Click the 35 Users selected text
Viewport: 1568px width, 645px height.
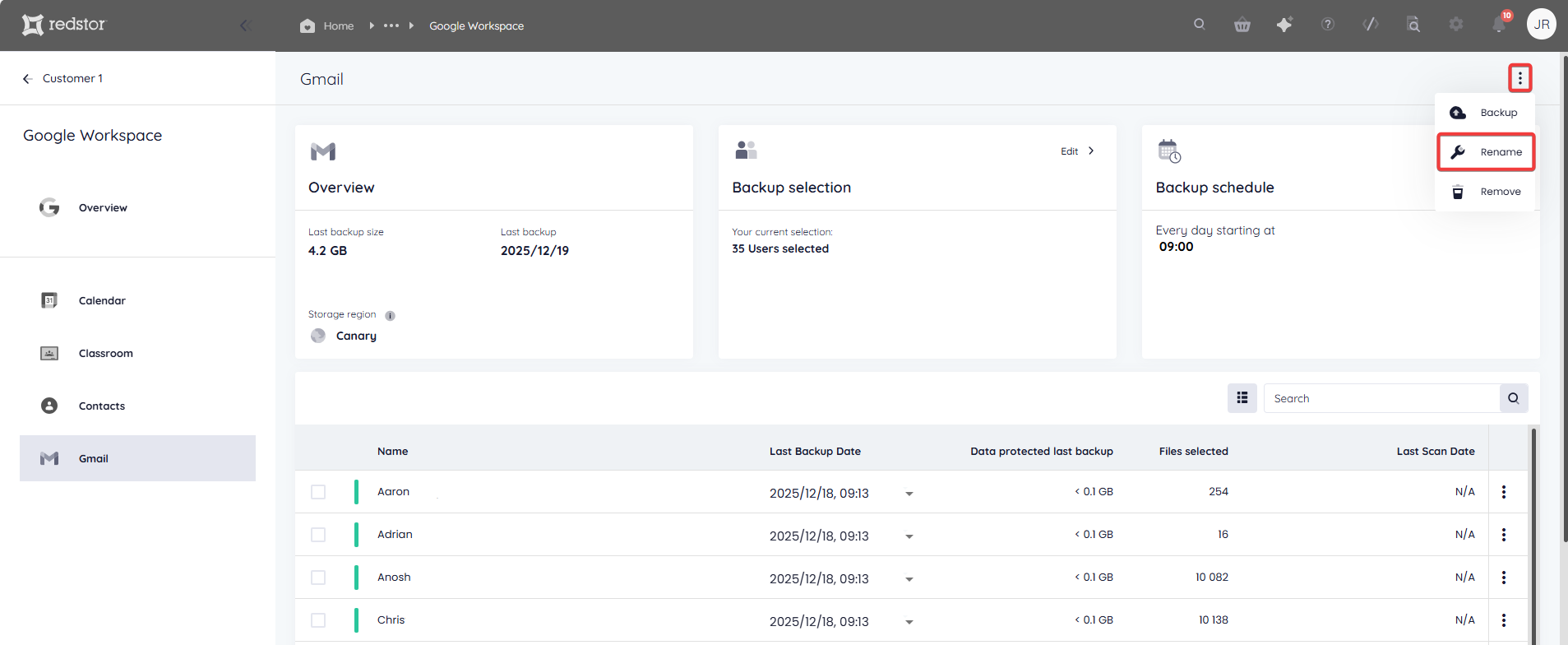pyautogui.click(x=780, y=249)
